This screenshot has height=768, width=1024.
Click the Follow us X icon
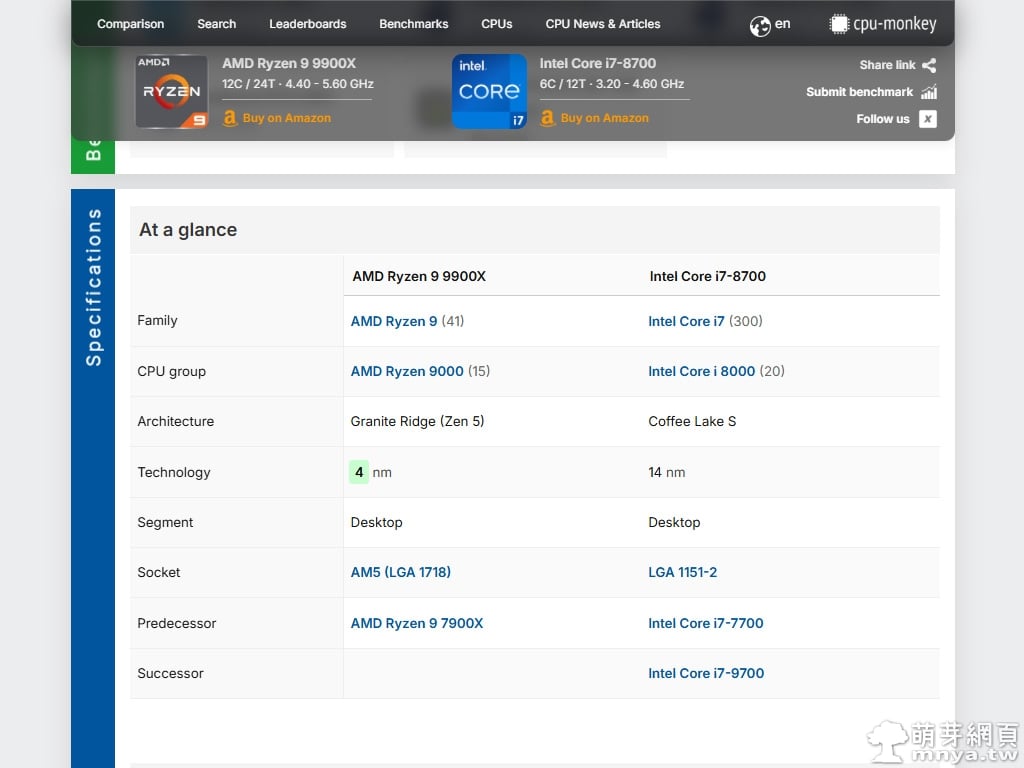[928, 119]
